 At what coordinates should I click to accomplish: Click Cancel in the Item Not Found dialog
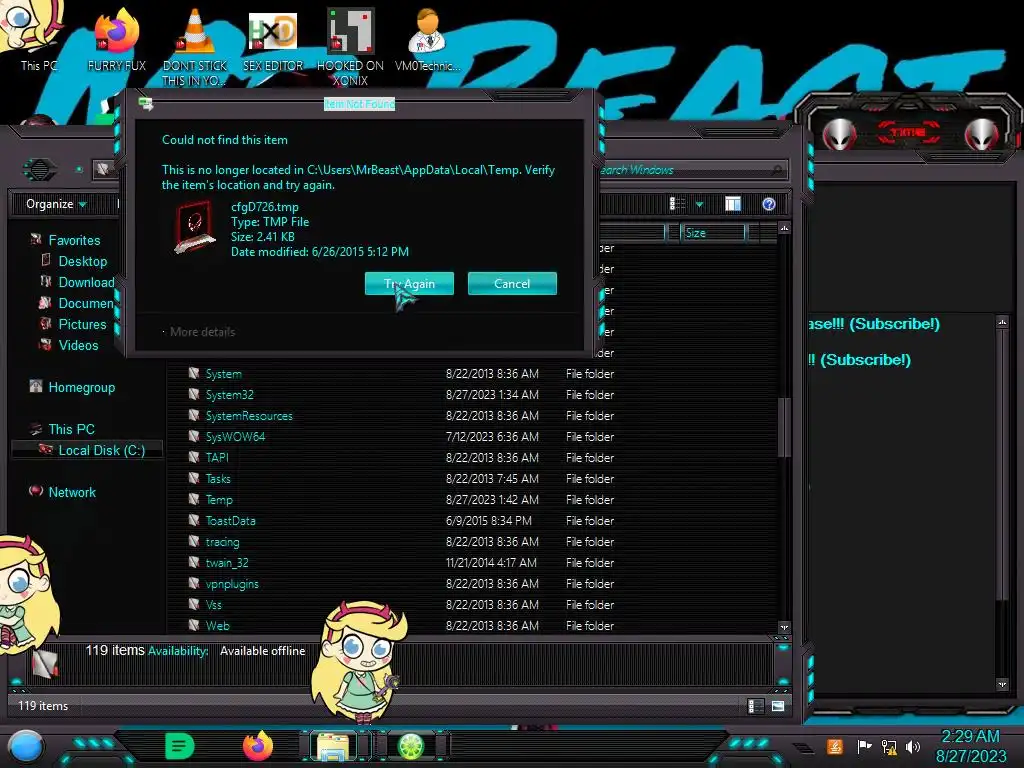[512, 283]
